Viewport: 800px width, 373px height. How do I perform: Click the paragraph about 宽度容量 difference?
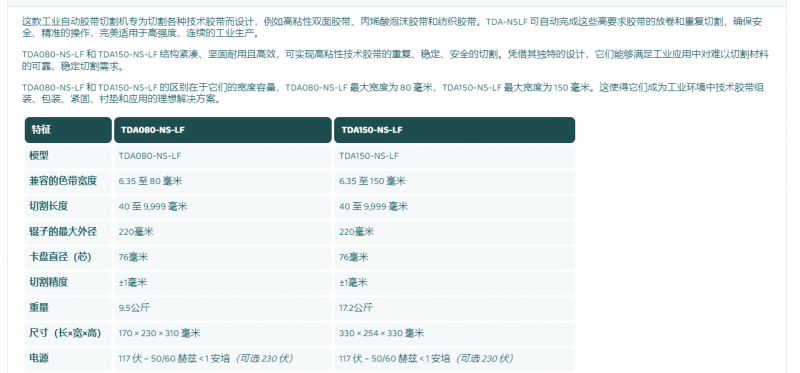point(392,93)
